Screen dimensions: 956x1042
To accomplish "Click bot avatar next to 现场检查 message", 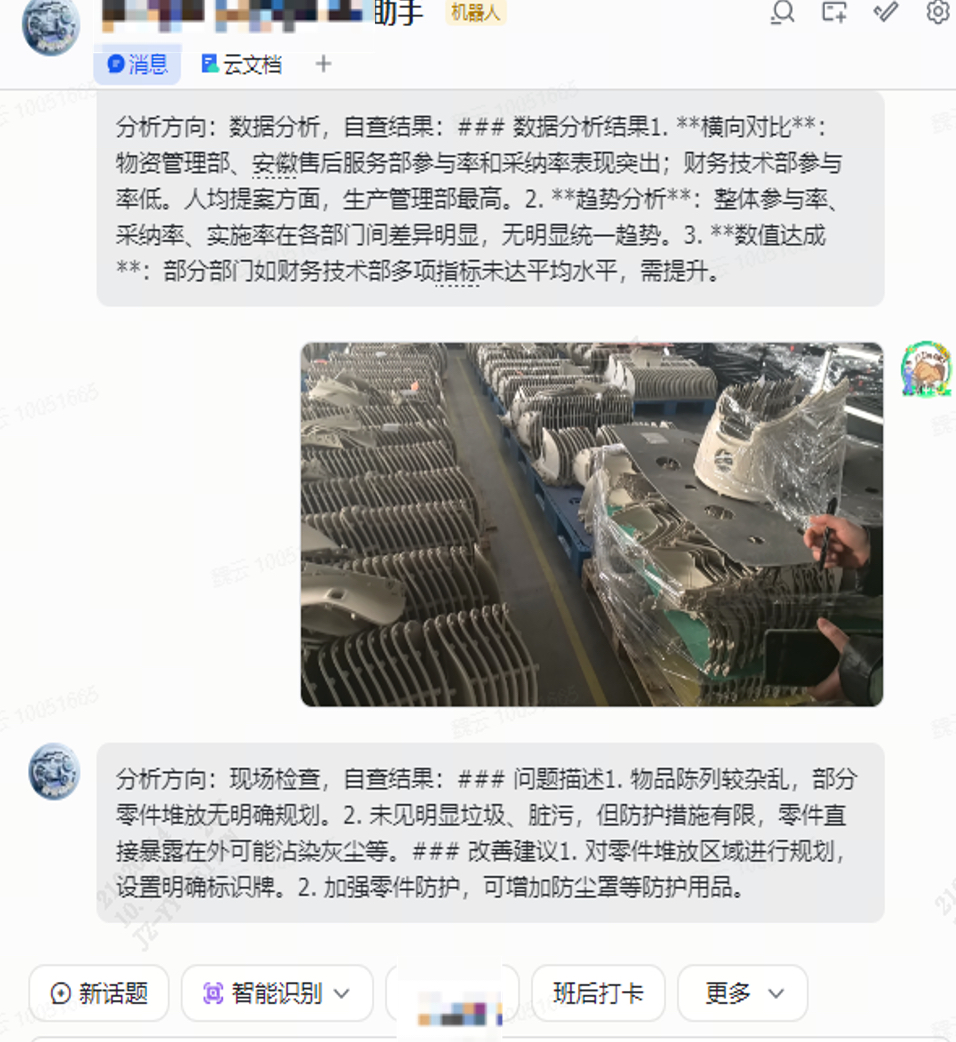I will (x=54, y=772).
